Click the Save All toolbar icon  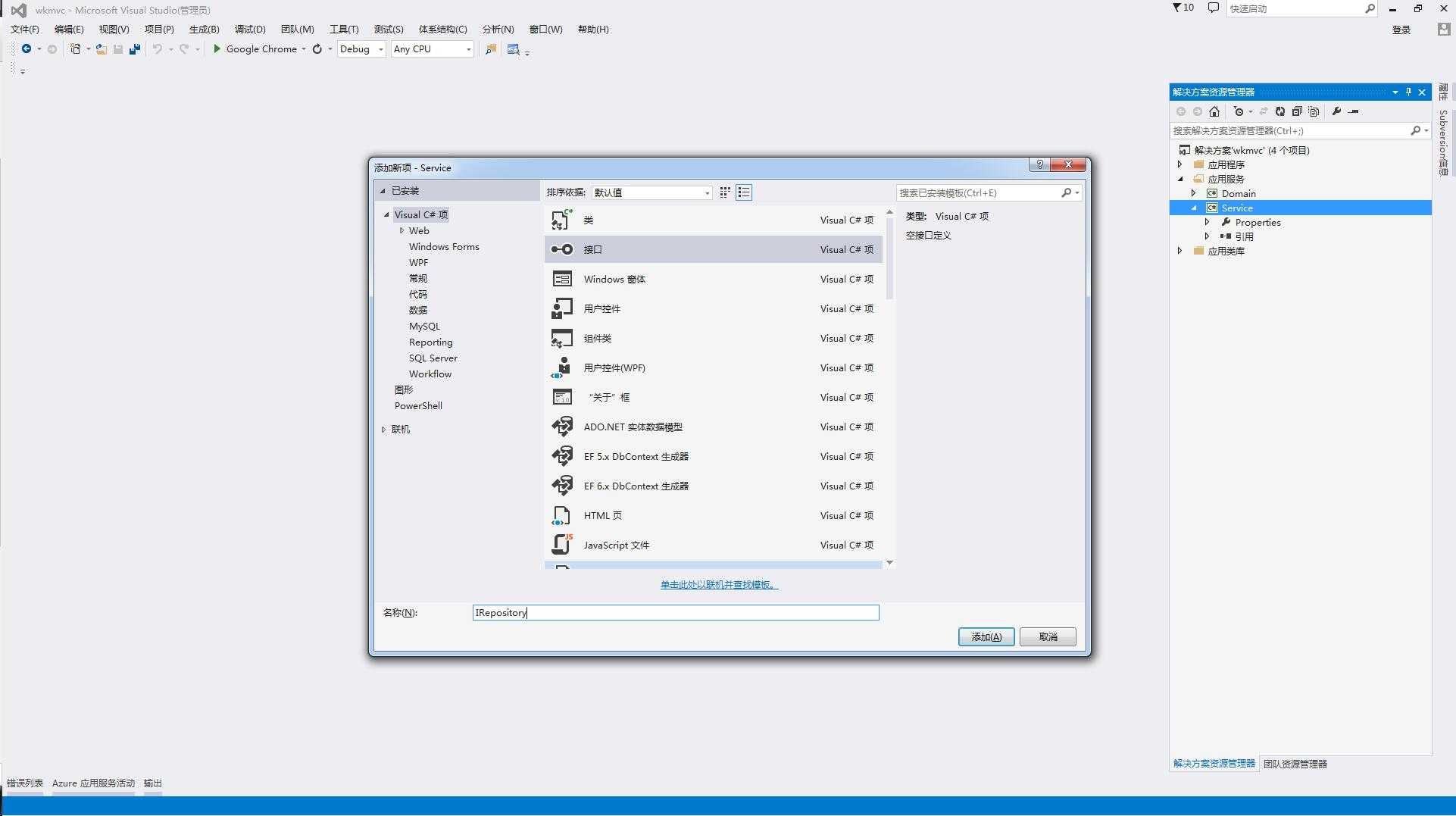tap(135, 48)
